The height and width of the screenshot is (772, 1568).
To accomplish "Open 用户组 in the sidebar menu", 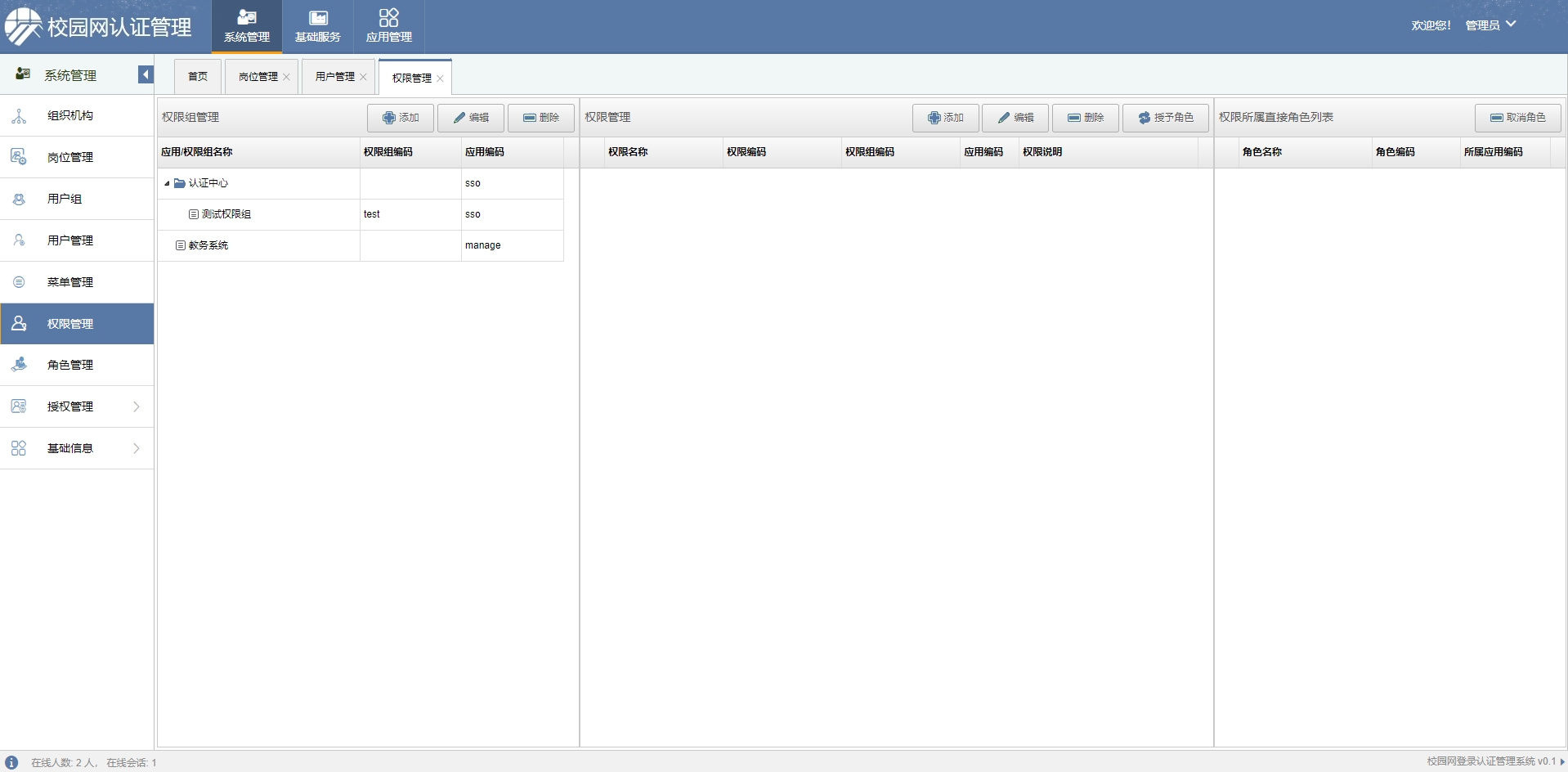I will coord(77,199).
